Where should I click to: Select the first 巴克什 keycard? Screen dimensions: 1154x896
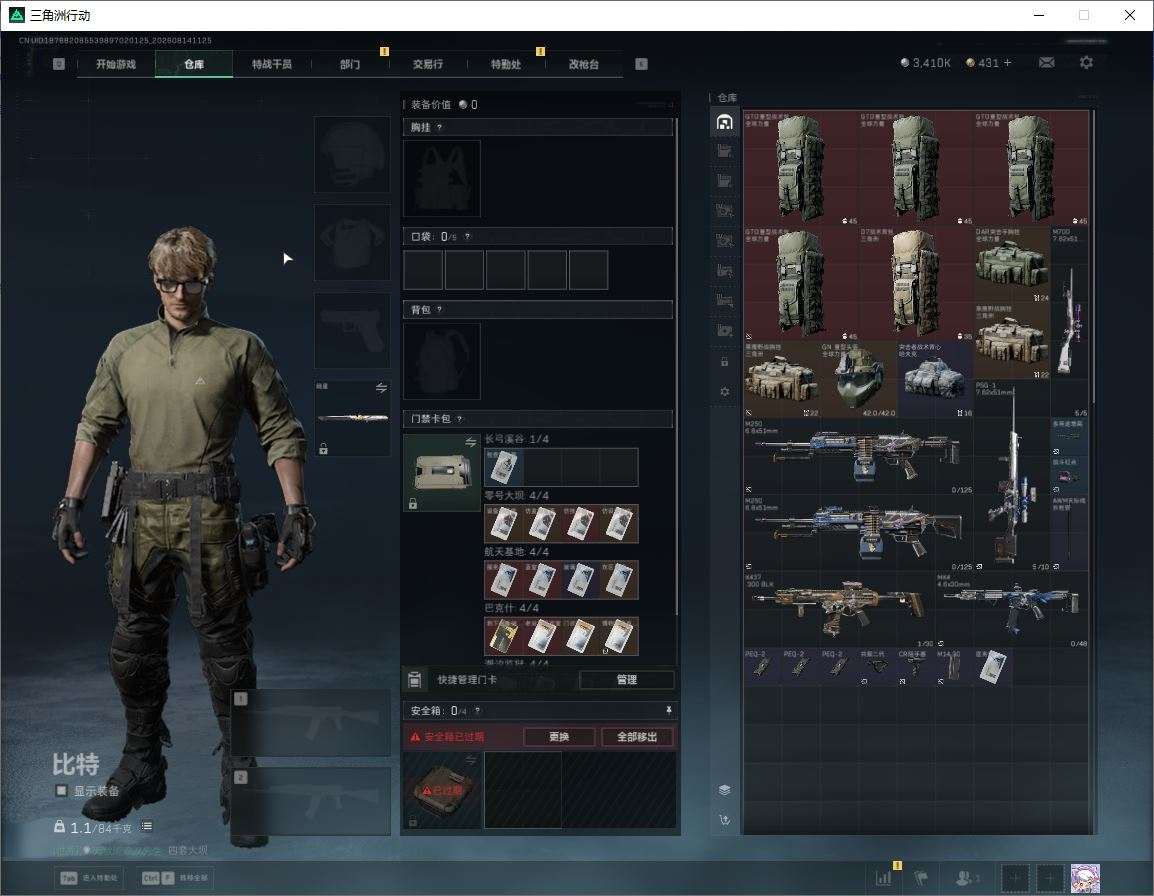click(x=504, y=636)
